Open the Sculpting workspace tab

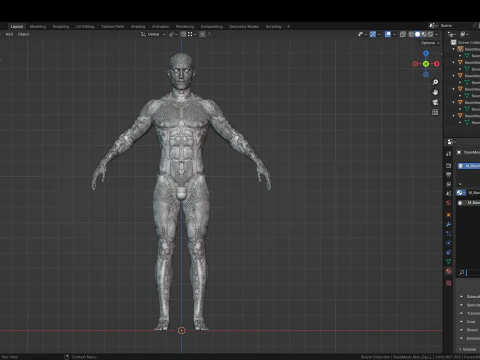point(61,26)
